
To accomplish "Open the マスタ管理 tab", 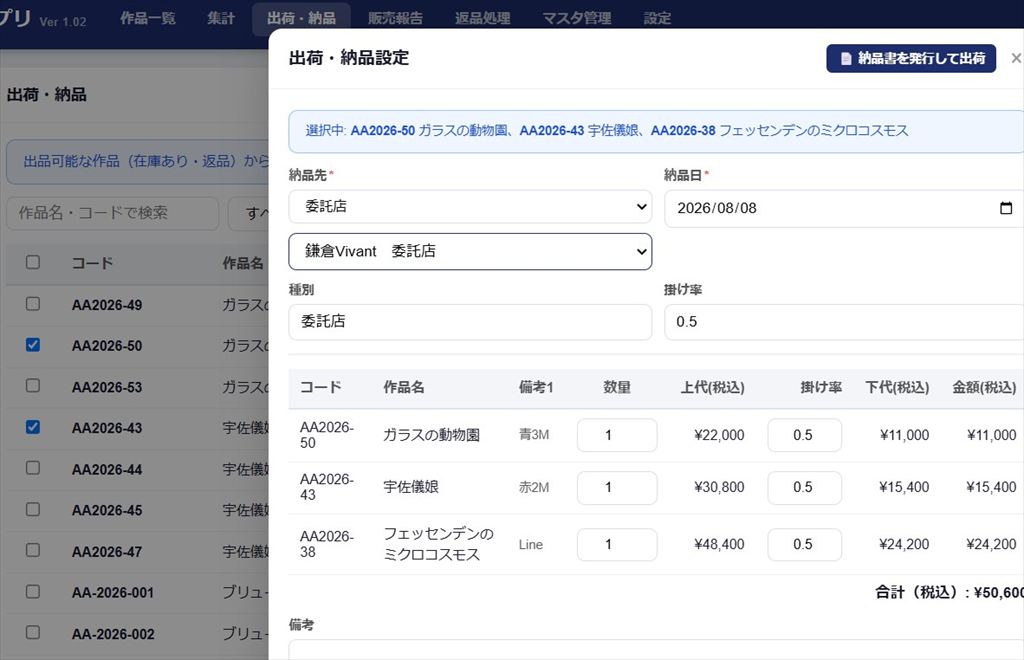I will coord(577,18).
